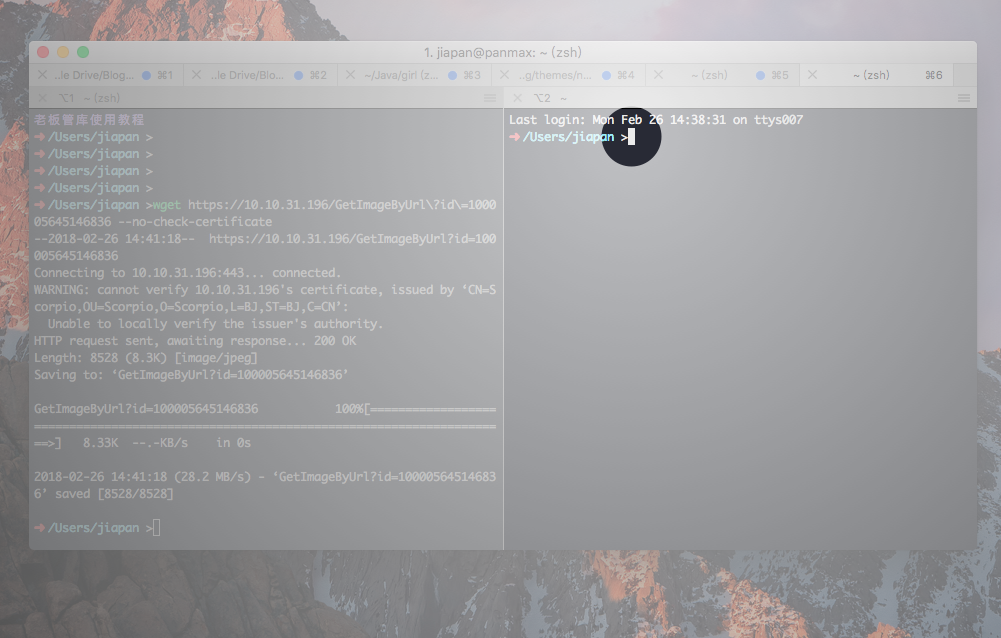The width and height of the screenshot is (1001, 638).
Task: Close the active ⌘6 zsh tab
Action: pyautogui.click(x=812, y=75)
